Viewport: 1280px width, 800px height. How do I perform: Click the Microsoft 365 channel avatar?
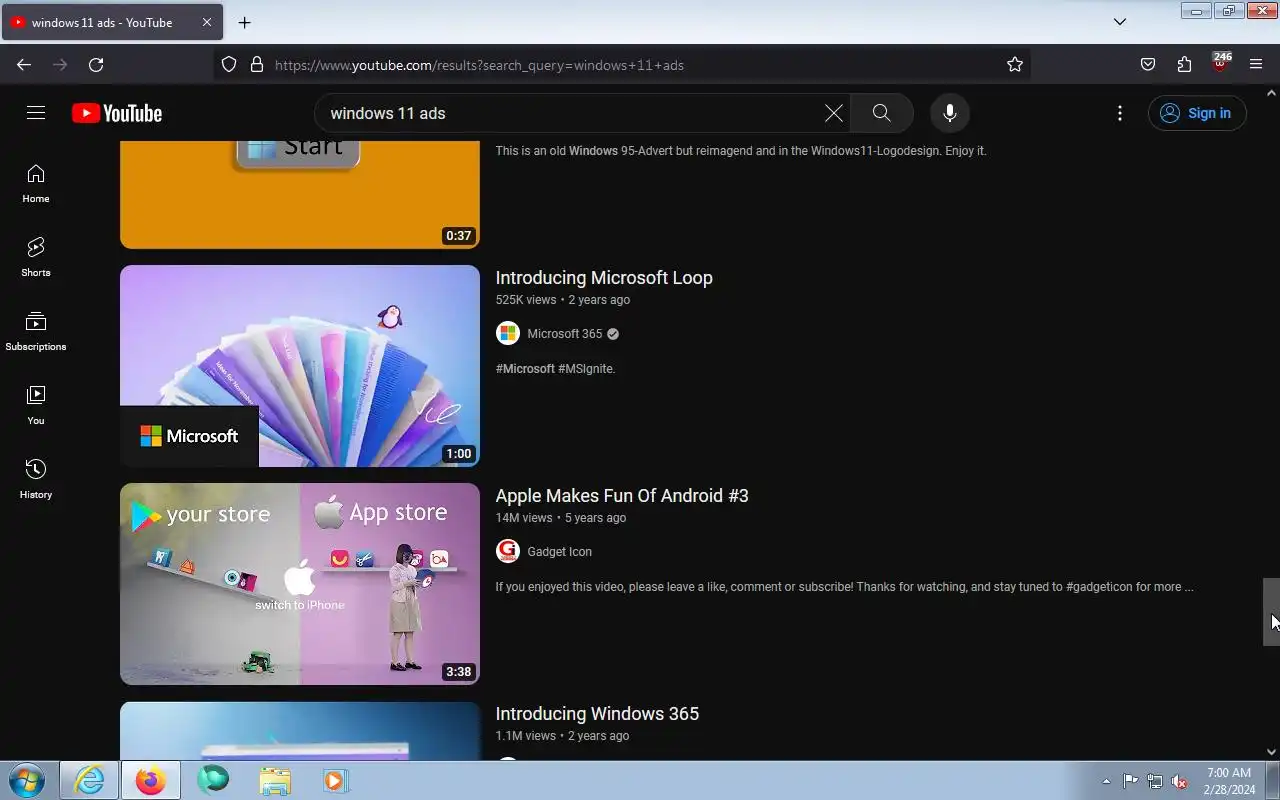click(x=508, y=334)
